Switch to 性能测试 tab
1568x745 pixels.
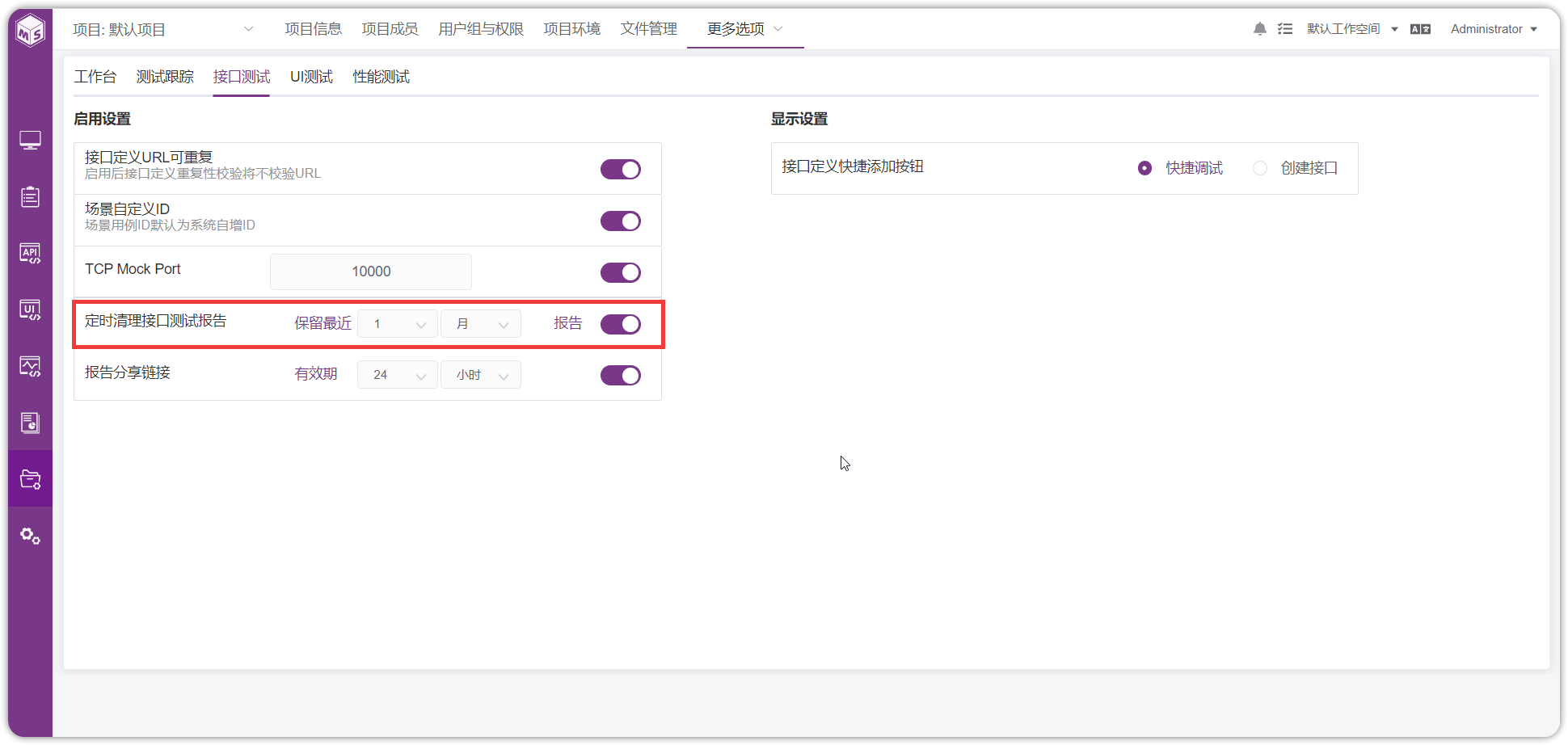pyautogui.click(x=381, y=77)
